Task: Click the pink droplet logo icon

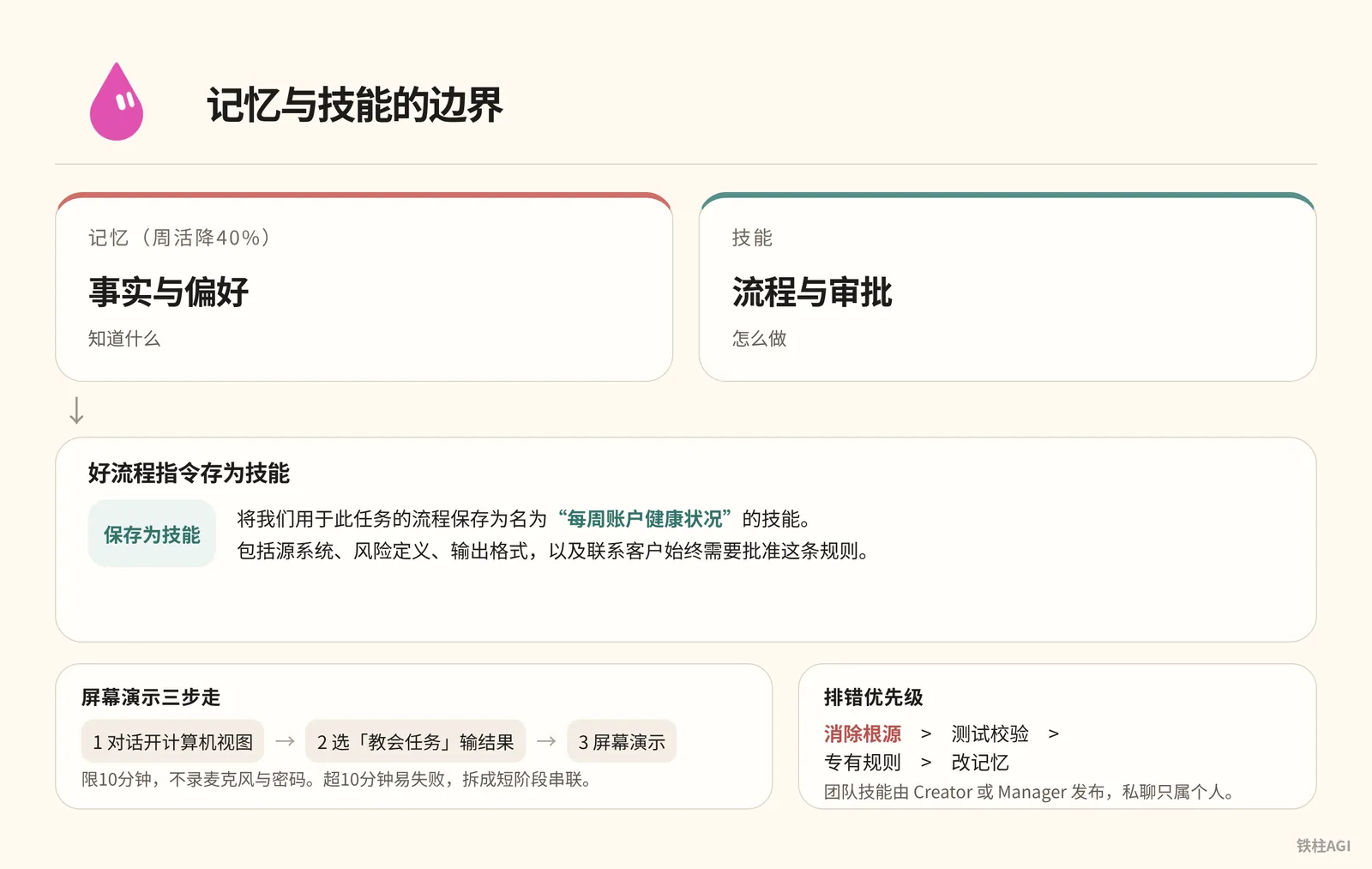Action: coord(117,101)
